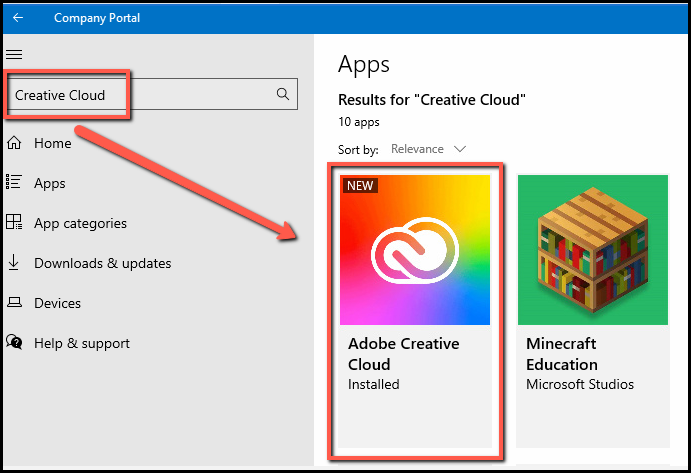Click the NEW badge on Adobe tile

click(x=360, y=186)
